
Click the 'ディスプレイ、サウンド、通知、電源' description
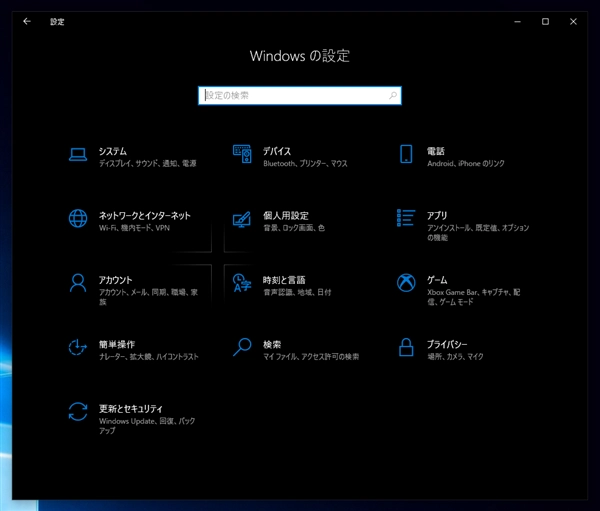tap(148, 163)
